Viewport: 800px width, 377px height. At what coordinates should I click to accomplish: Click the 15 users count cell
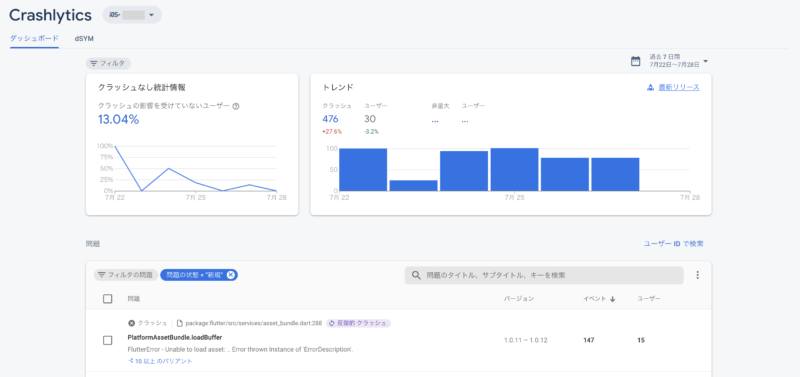[x=641, y=340]
